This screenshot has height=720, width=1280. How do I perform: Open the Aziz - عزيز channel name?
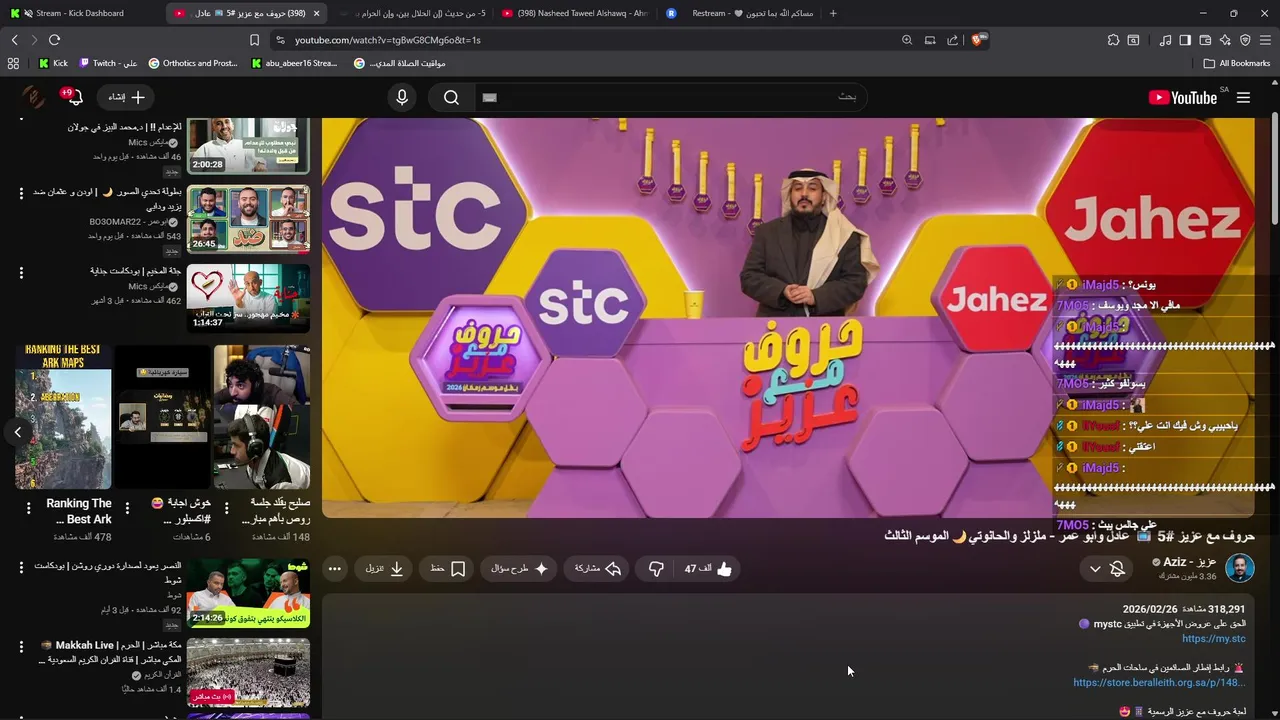(1189, 562)
